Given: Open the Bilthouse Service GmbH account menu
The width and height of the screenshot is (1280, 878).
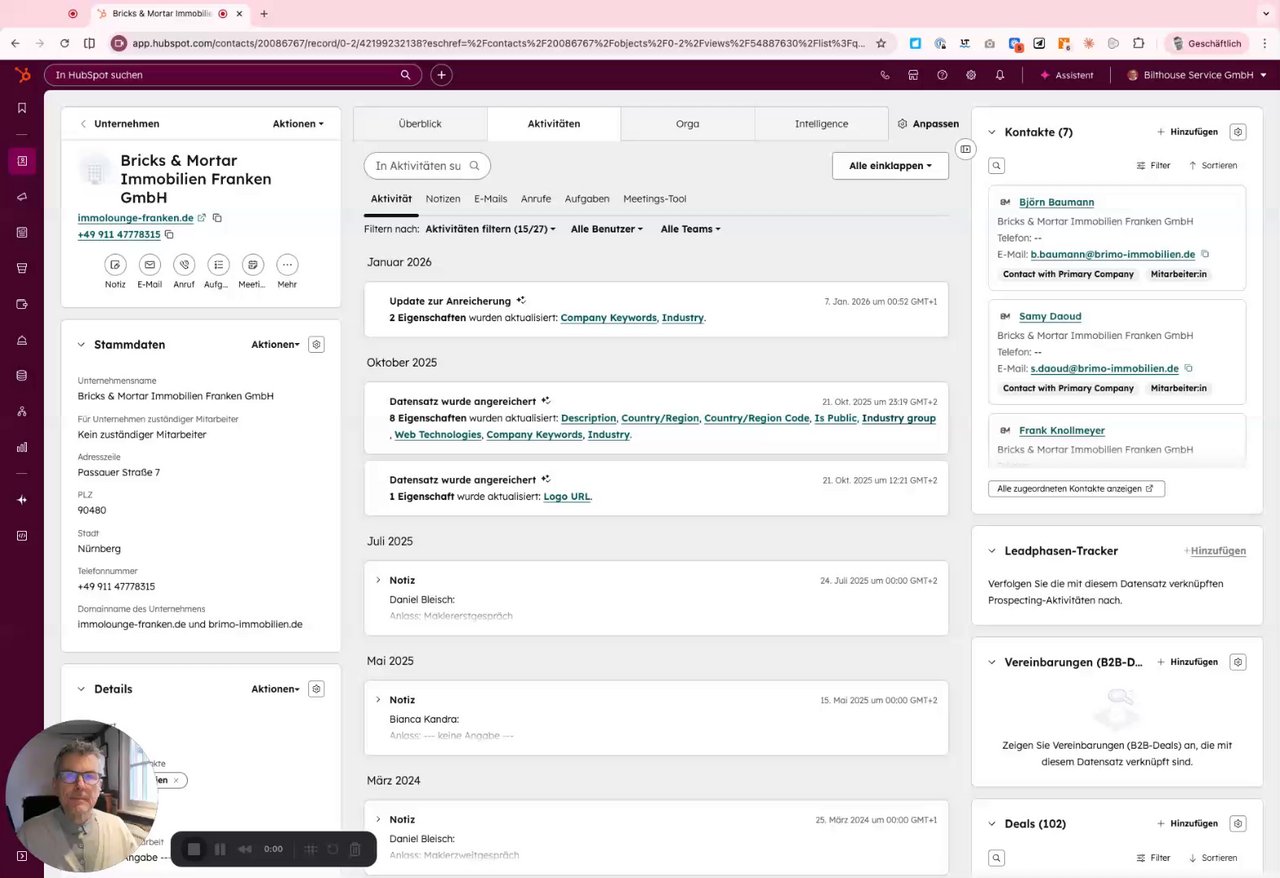Looking at the screenshot, I should point(1197,75).
